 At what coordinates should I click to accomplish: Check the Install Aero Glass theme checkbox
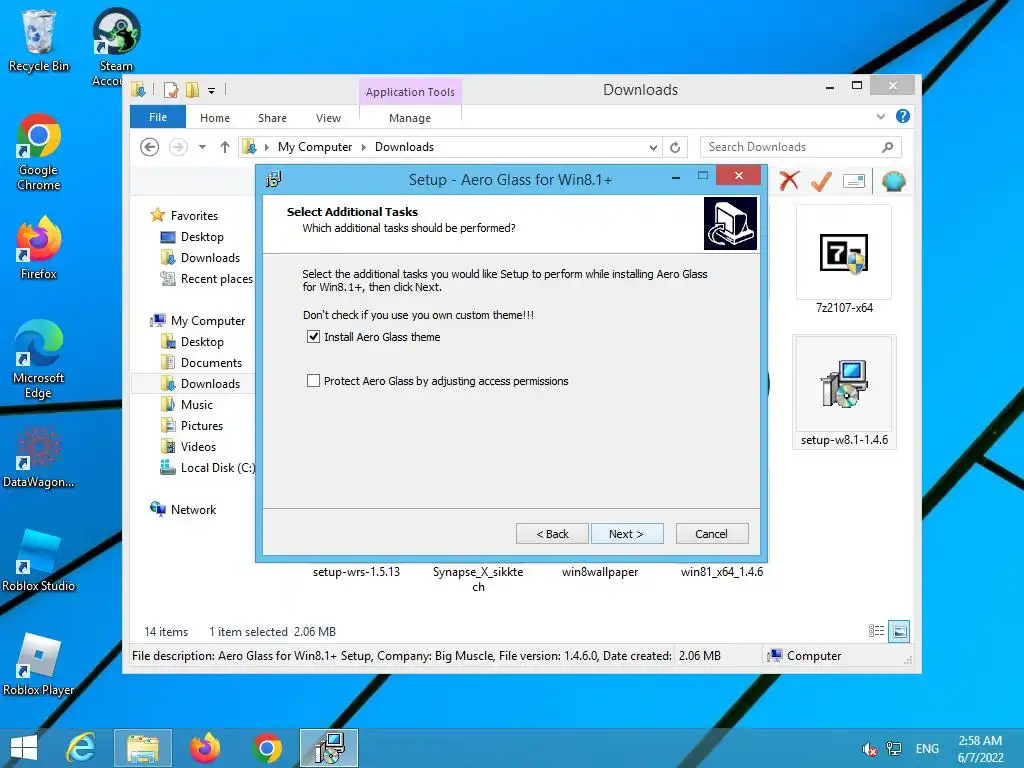(x=313, y=337)
